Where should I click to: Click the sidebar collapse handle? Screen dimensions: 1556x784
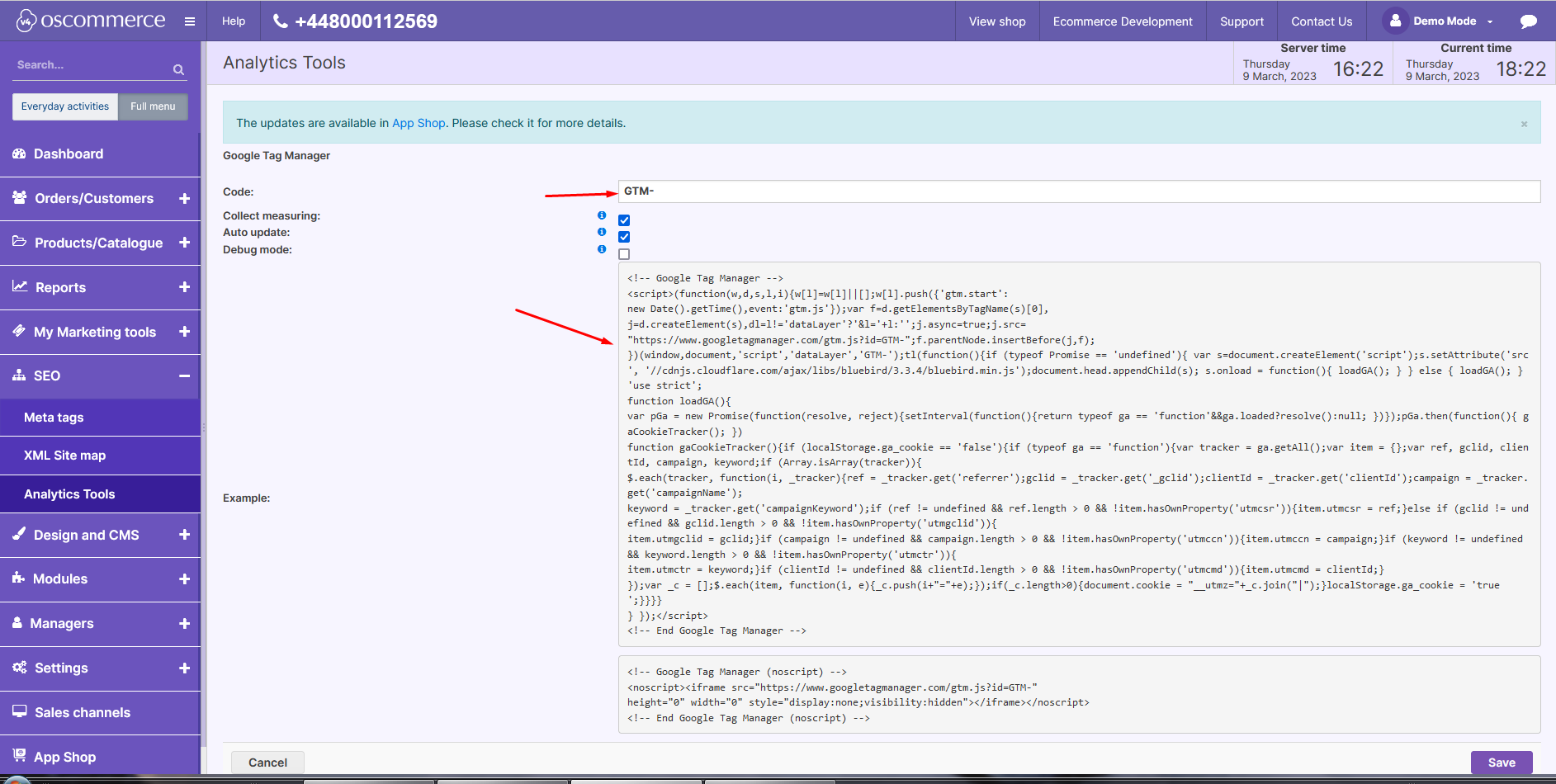[x=203, y=428]
